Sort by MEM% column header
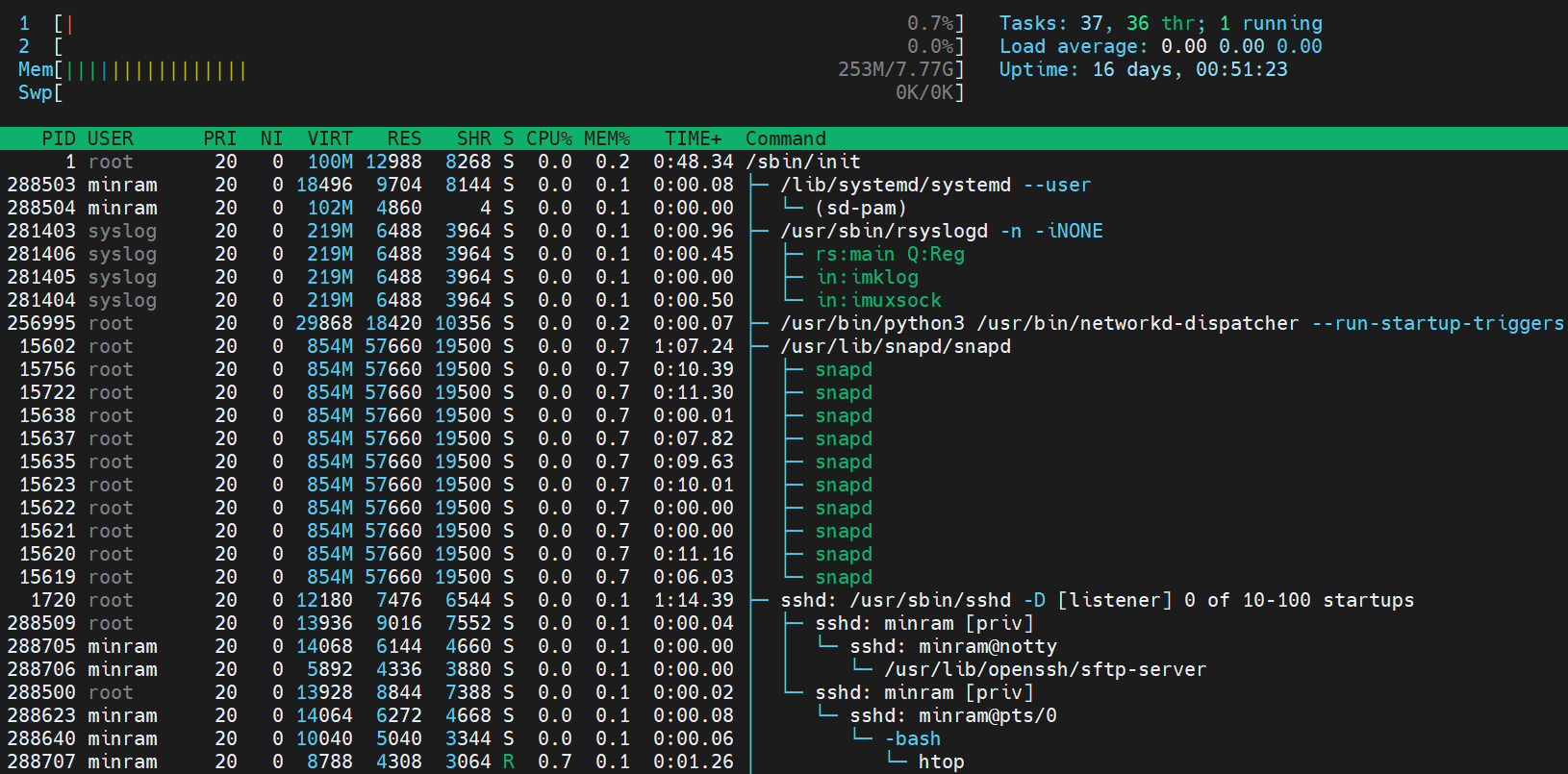Screen dimensions: 1568x774 (607, 138)
